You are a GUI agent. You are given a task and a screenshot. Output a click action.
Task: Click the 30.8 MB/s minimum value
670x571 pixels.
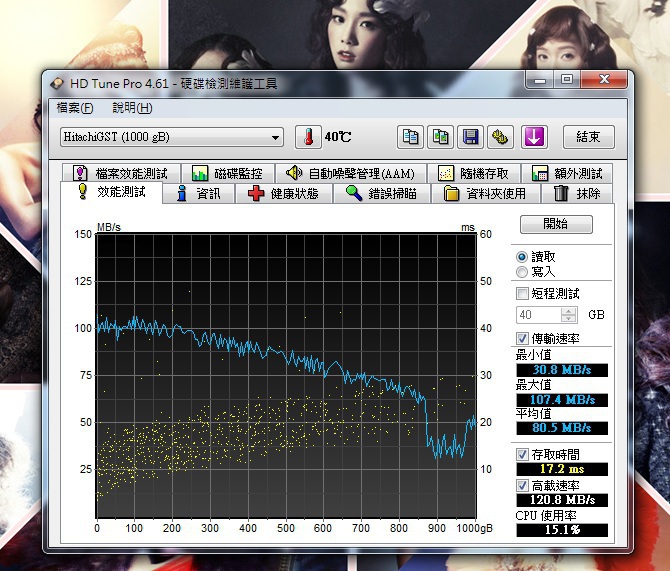pos(562,370)
